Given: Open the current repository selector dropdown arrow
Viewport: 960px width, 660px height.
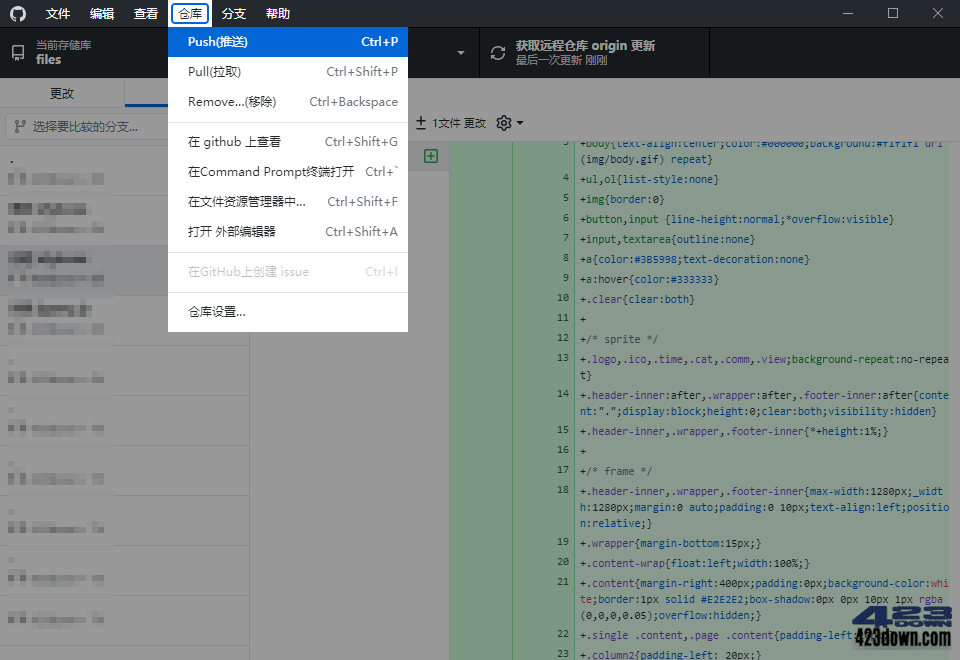Looking at the screenshot, I should (x=461, y=52).
